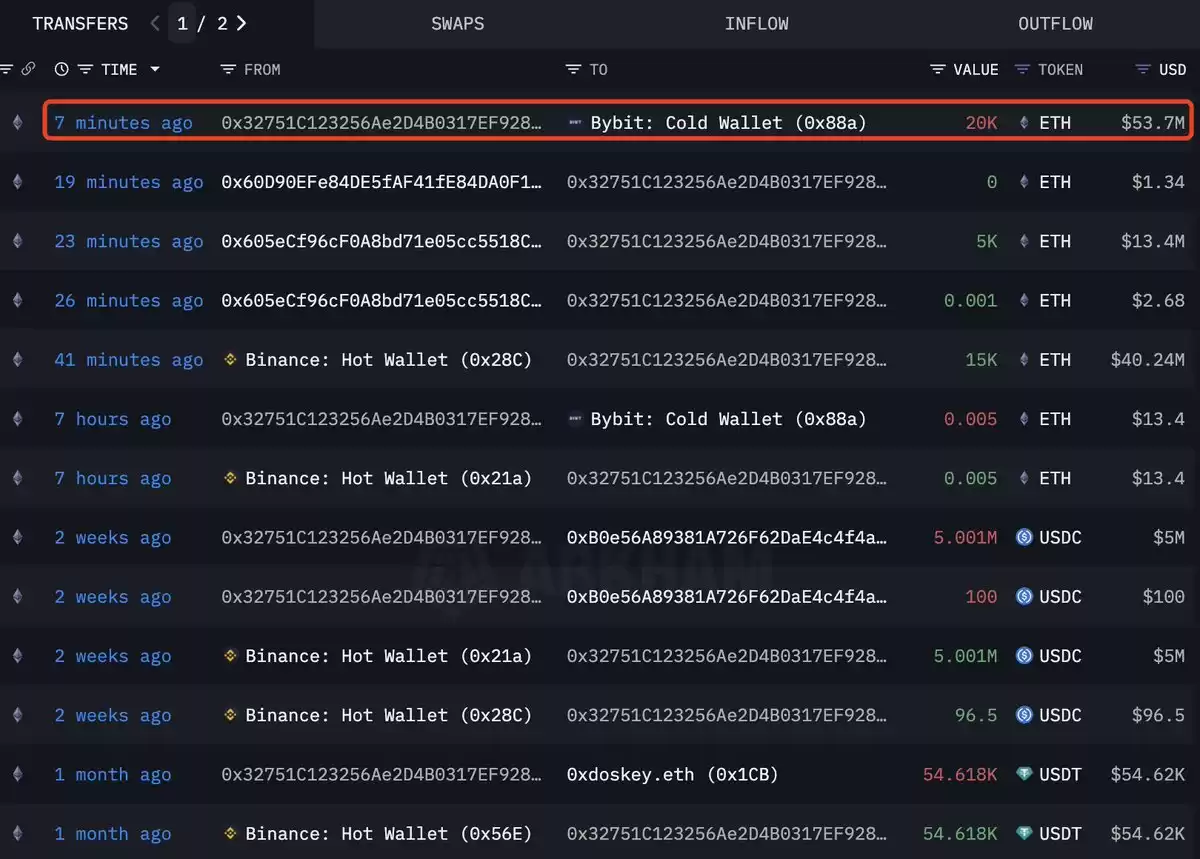1200x859 pixels.
Task: Click USDC token icon in the $100 row
Action: (x=1023, y=597)
